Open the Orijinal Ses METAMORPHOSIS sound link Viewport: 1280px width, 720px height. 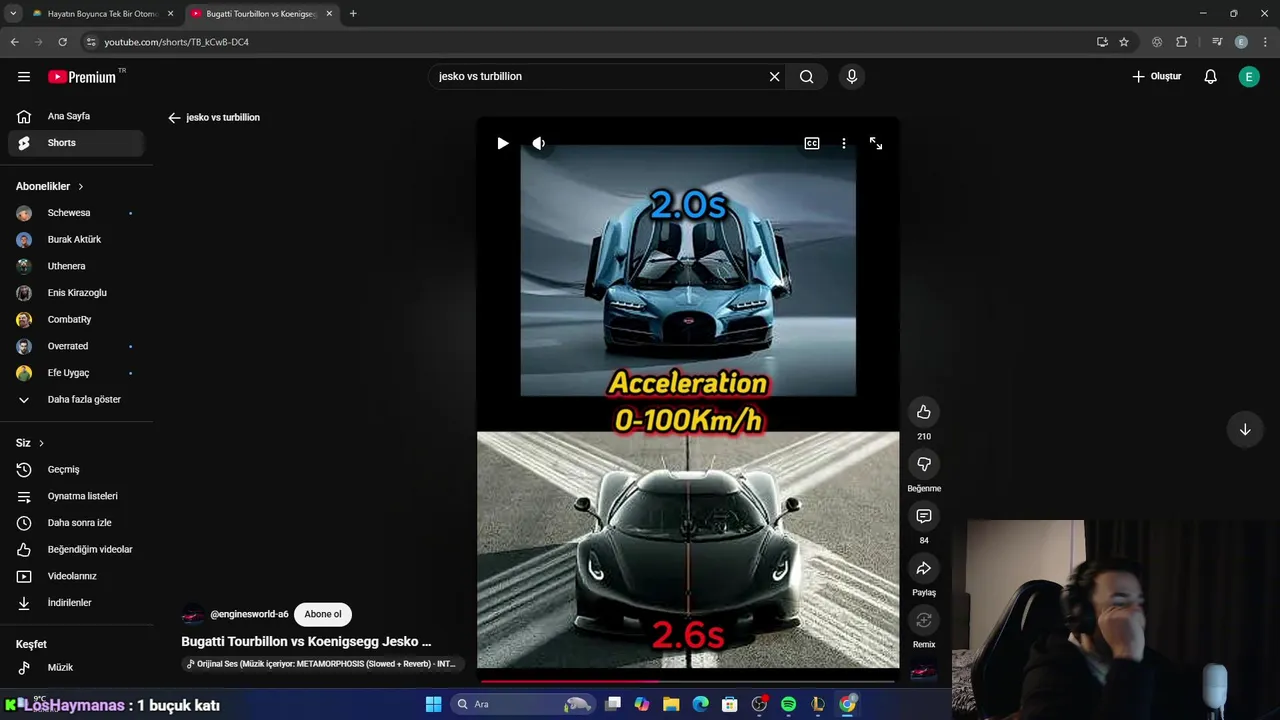(x=322, y=664)
